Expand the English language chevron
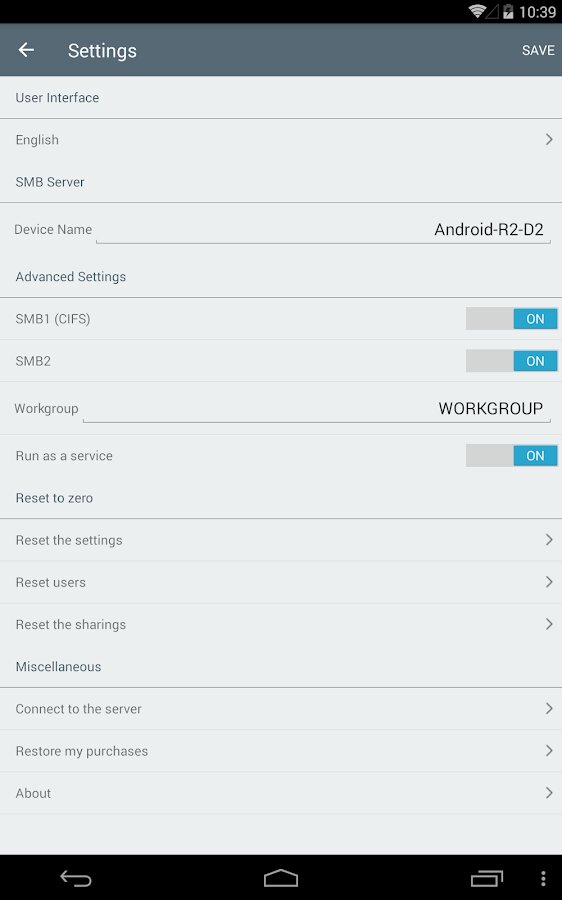The height and width of the screenshot is (900, 562). (549, 139)
